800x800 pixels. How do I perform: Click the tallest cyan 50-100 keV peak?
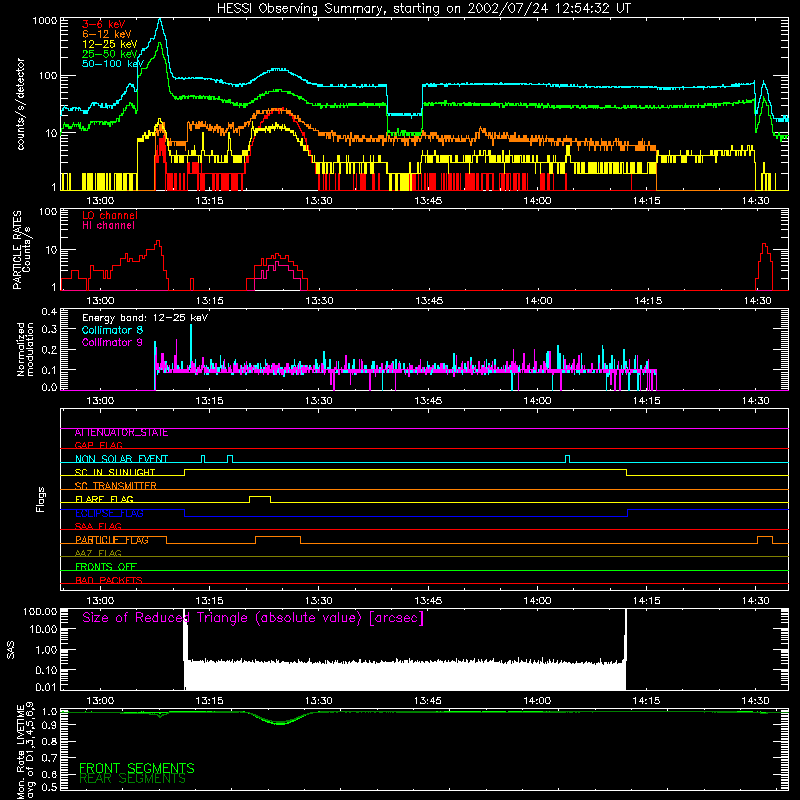(x=160, y=20)
